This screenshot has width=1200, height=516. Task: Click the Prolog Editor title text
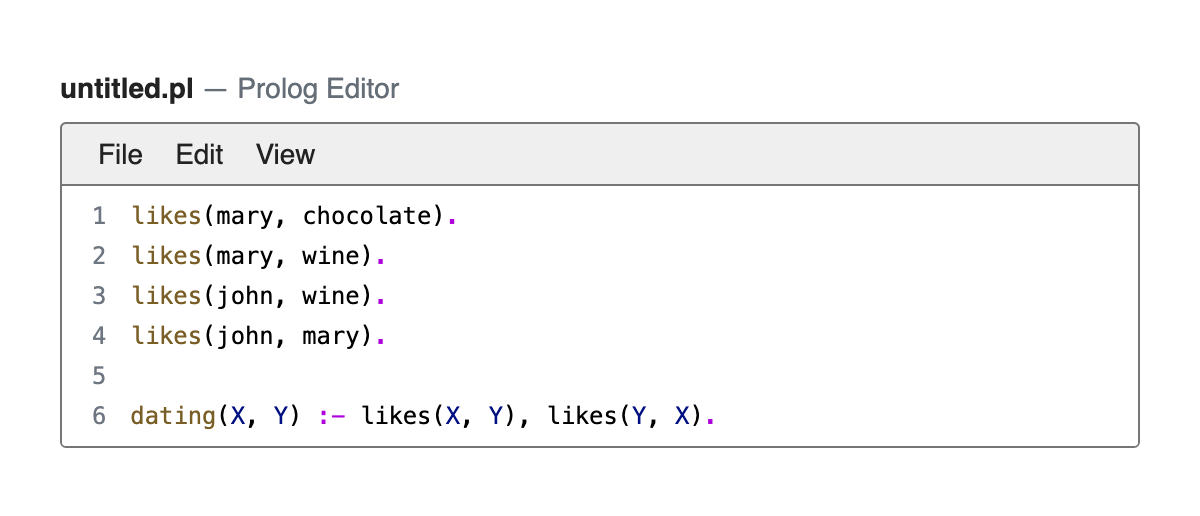point(318,89)
